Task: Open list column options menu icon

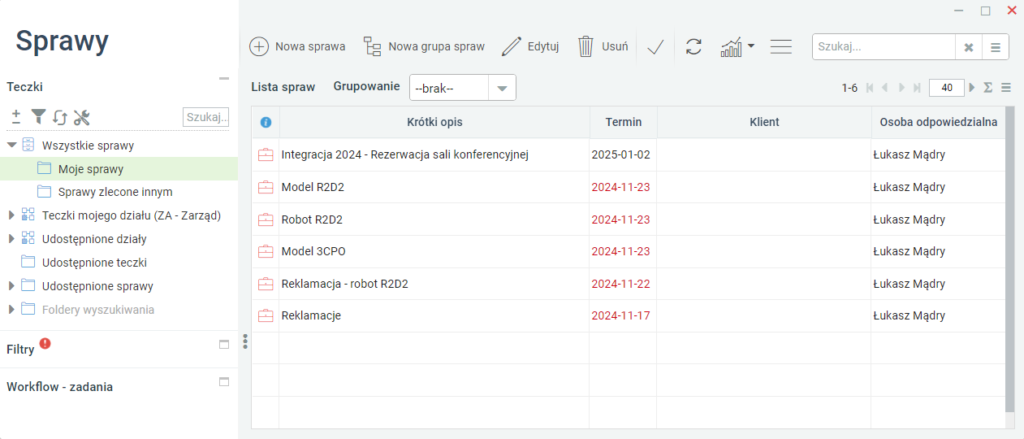Action: (1006, 88)
